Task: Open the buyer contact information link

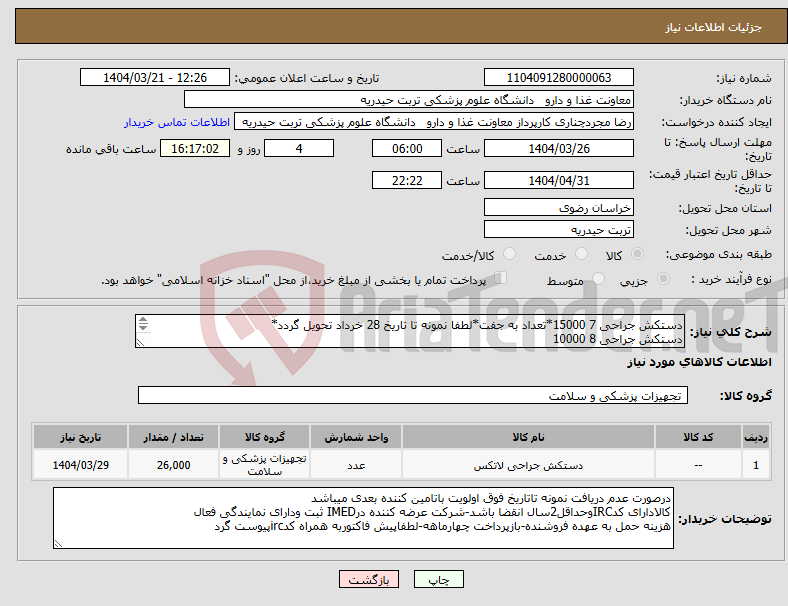Action: [177, 122]
